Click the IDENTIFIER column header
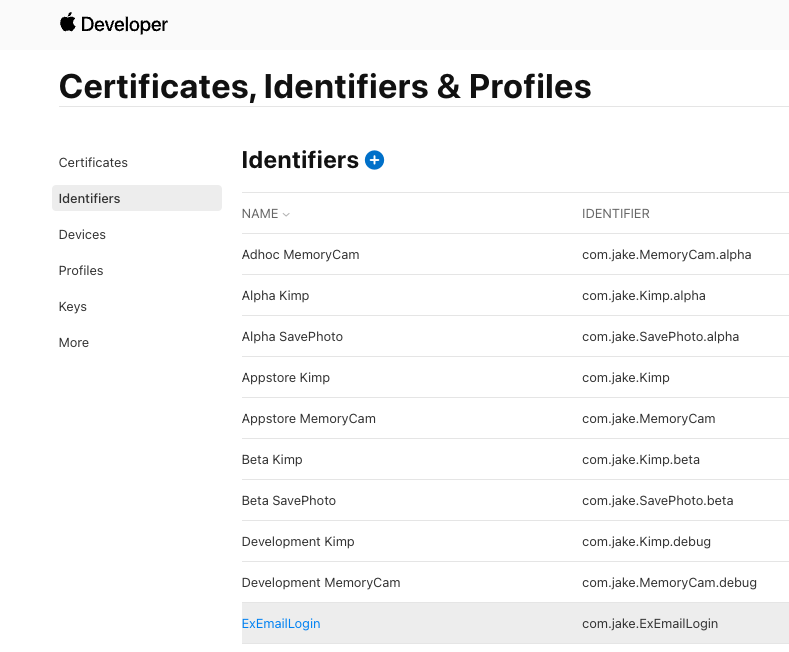Image resolution: width=789 pixels, height=652 pixels. [616, 214]
